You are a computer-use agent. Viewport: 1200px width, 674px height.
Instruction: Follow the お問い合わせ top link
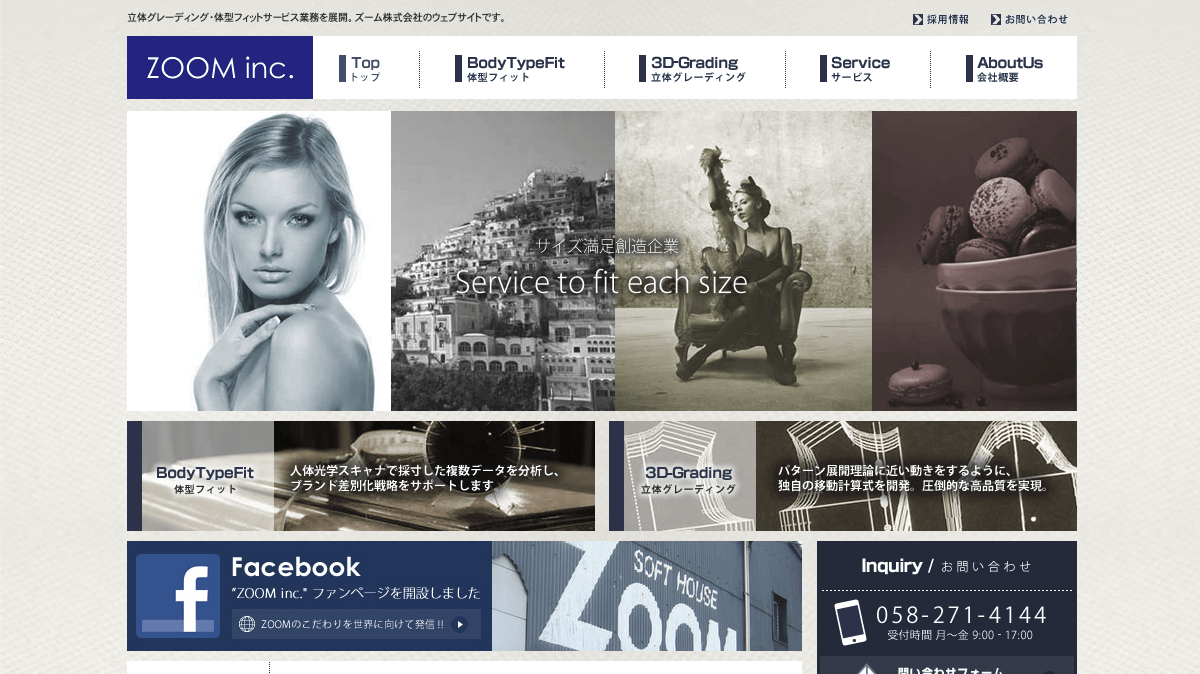pyautogui.click(x=1036, y=19)
